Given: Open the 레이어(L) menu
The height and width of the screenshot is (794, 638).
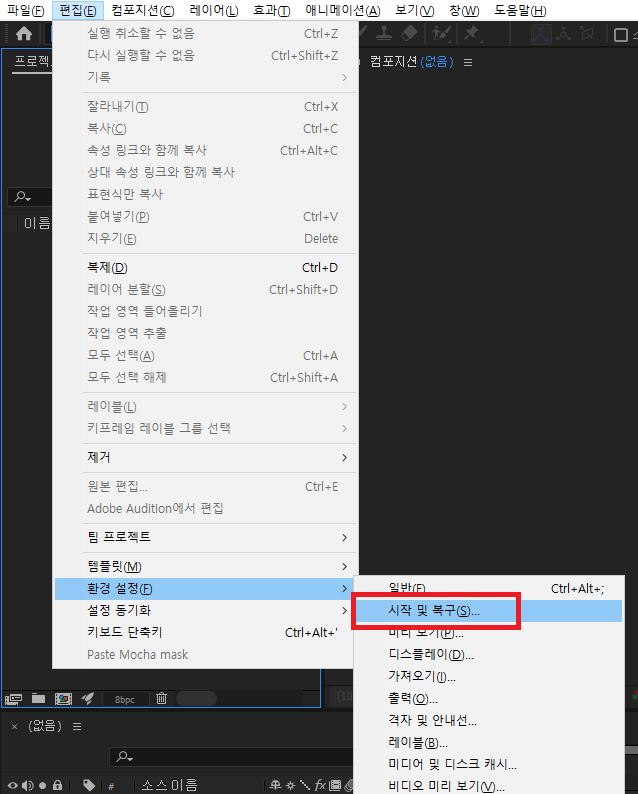Looking at the screenshot, I should [x=214, y=10].
